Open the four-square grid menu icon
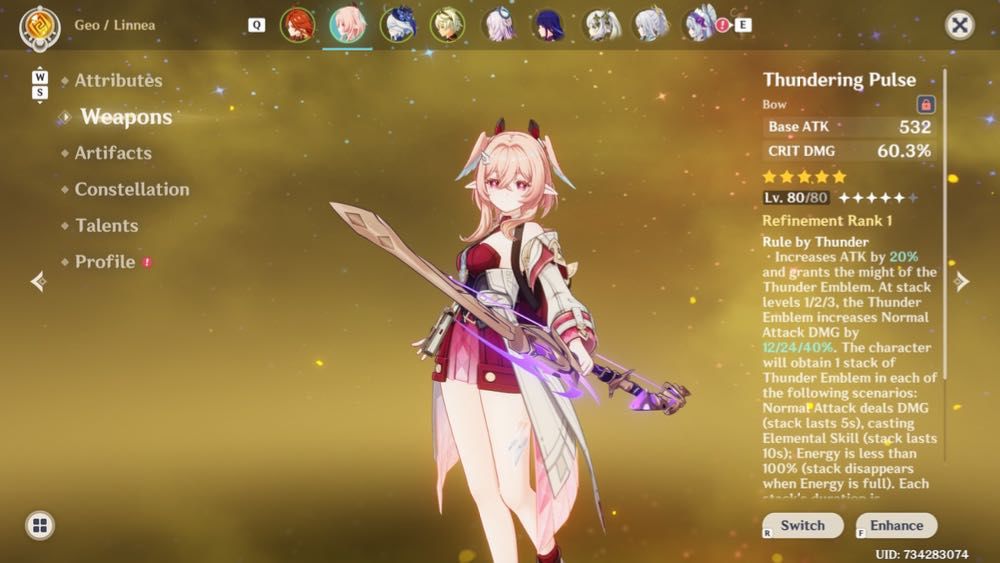 coord(40,525)
